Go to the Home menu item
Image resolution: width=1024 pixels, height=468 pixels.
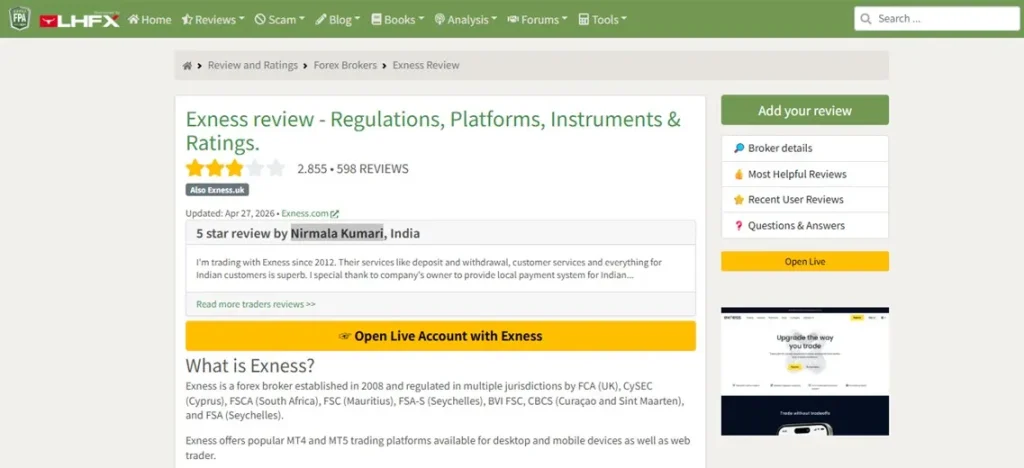[150, 20]
